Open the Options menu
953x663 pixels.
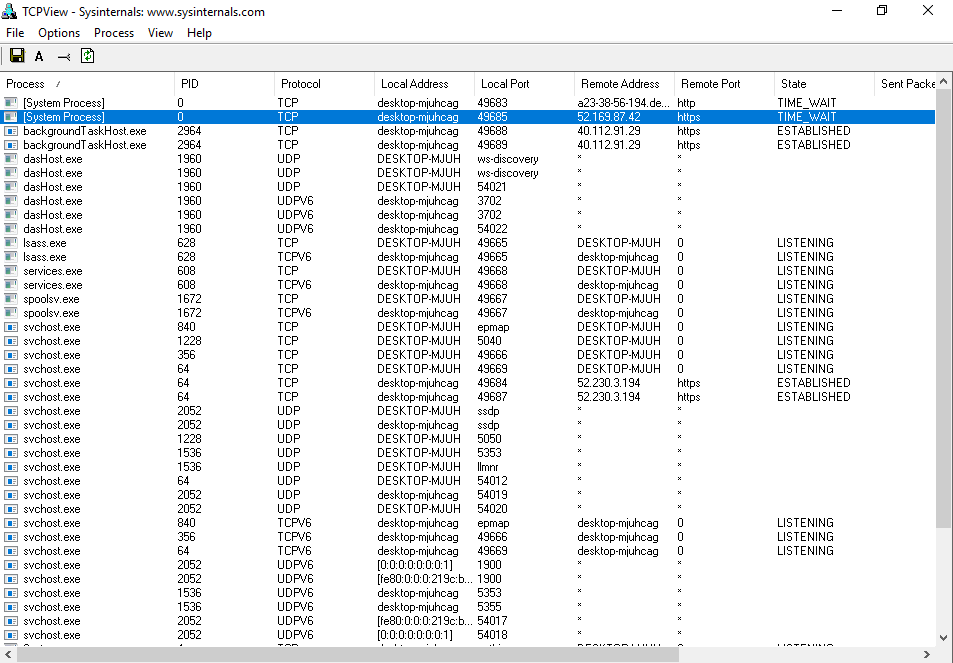tap(59, 33)
